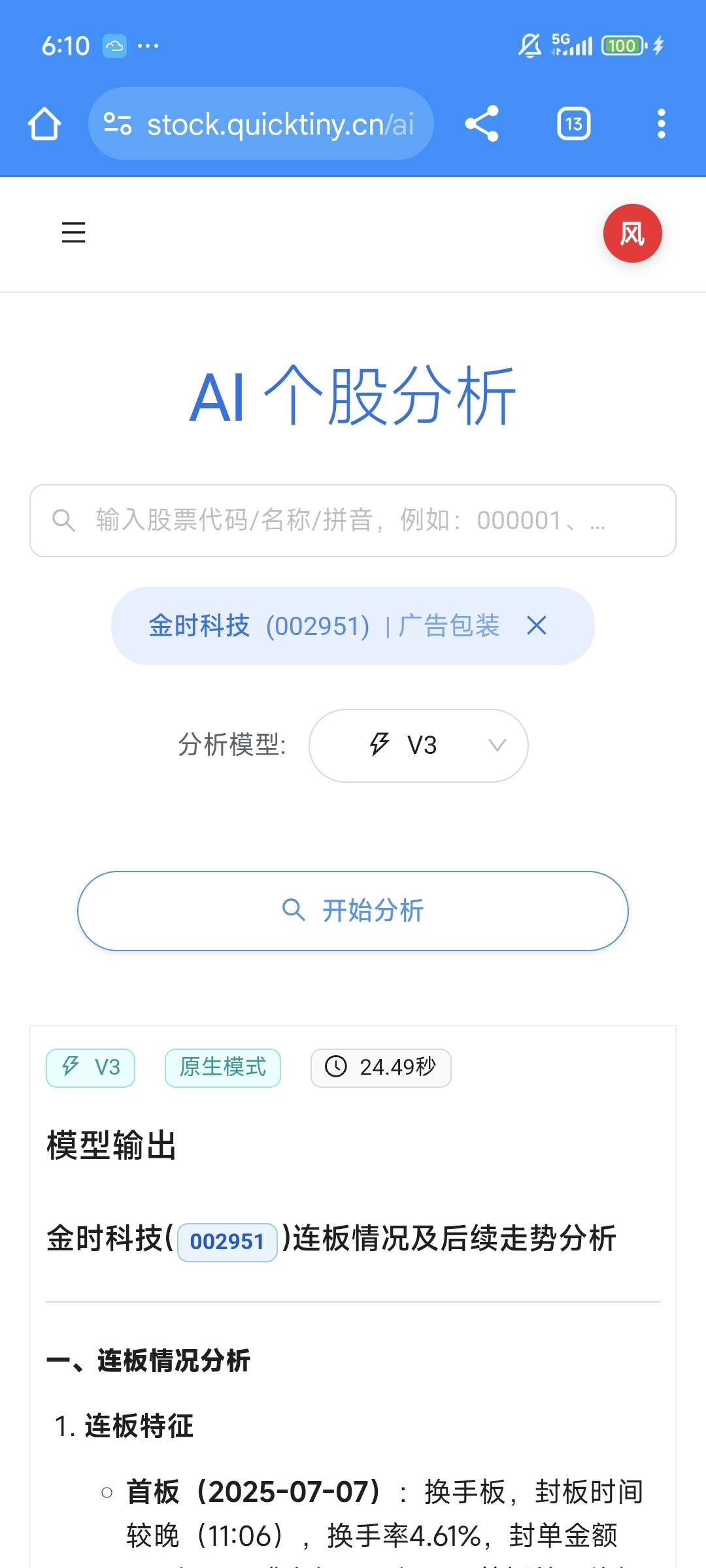706x1568 pixels.
Task: Tap the share icon in browser toolbar
Action: 482,123
